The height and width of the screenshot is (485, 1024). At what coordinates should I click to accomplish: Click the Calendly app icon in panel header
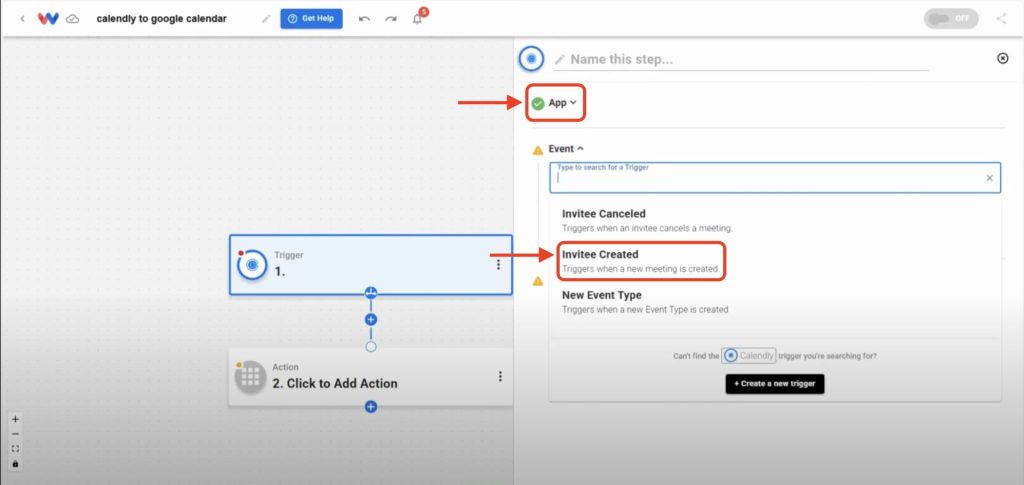coord(532,59)
